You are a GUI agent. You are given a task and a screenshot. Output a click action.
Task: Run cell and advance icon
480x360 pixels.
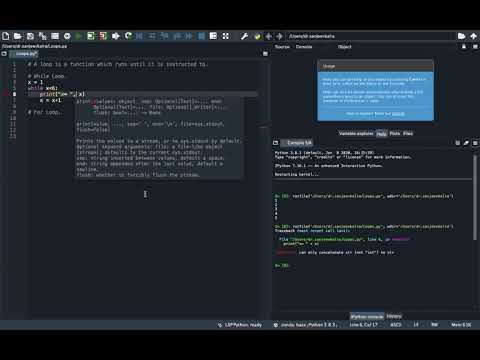coord(103,36)
